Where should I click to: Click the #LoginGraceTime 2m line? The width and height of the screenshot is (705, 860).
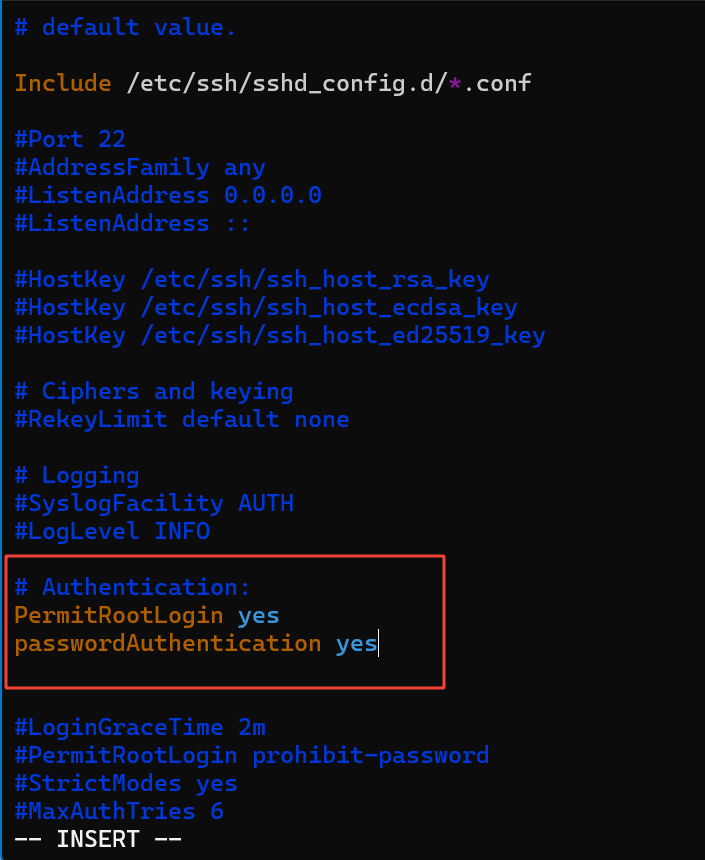[x=139, y=727]
